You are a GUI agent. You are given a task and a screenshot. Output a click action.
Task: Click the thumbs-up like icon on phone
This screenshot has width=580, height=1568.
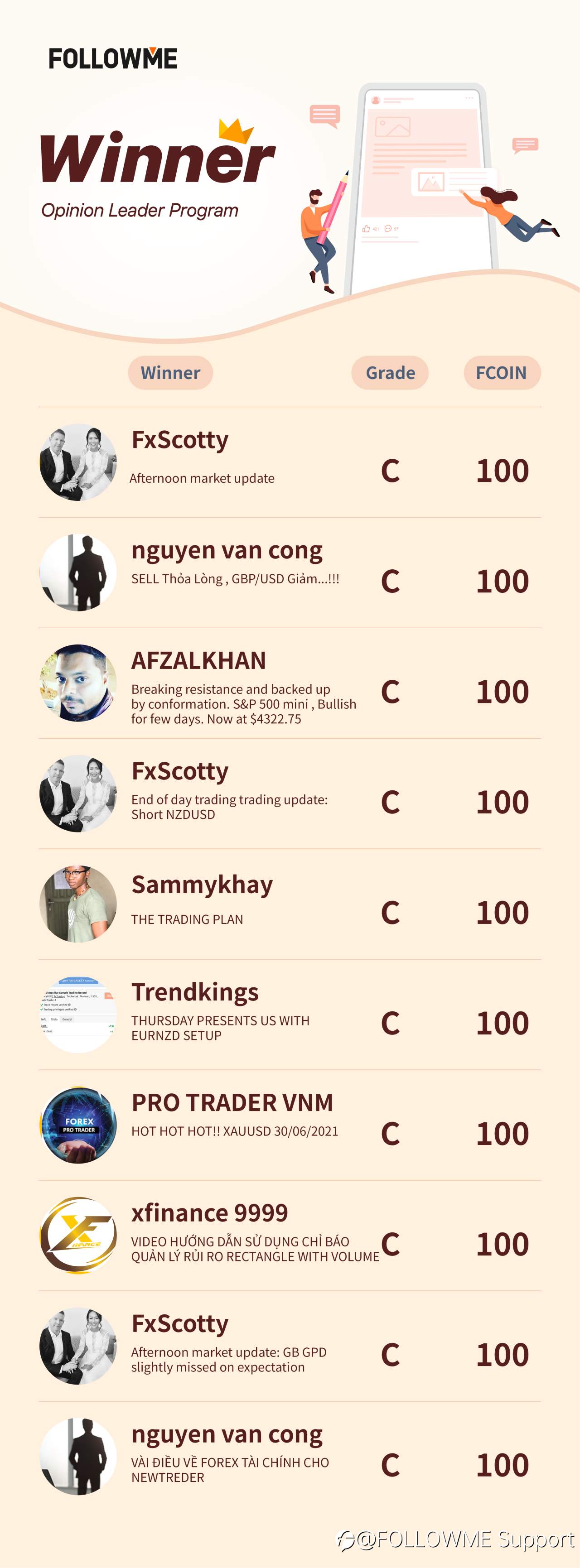pos(366,229)
